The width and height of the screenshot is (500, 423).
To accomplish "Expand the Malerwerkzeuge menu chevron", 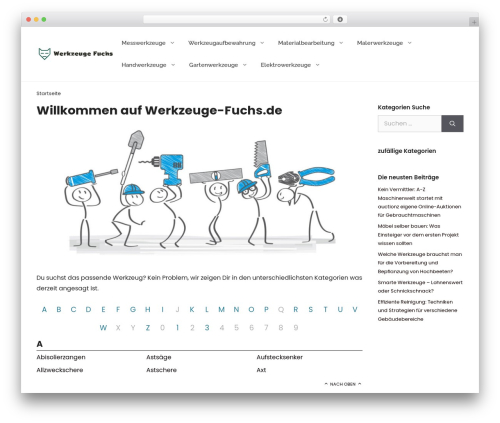I will 410,43.
